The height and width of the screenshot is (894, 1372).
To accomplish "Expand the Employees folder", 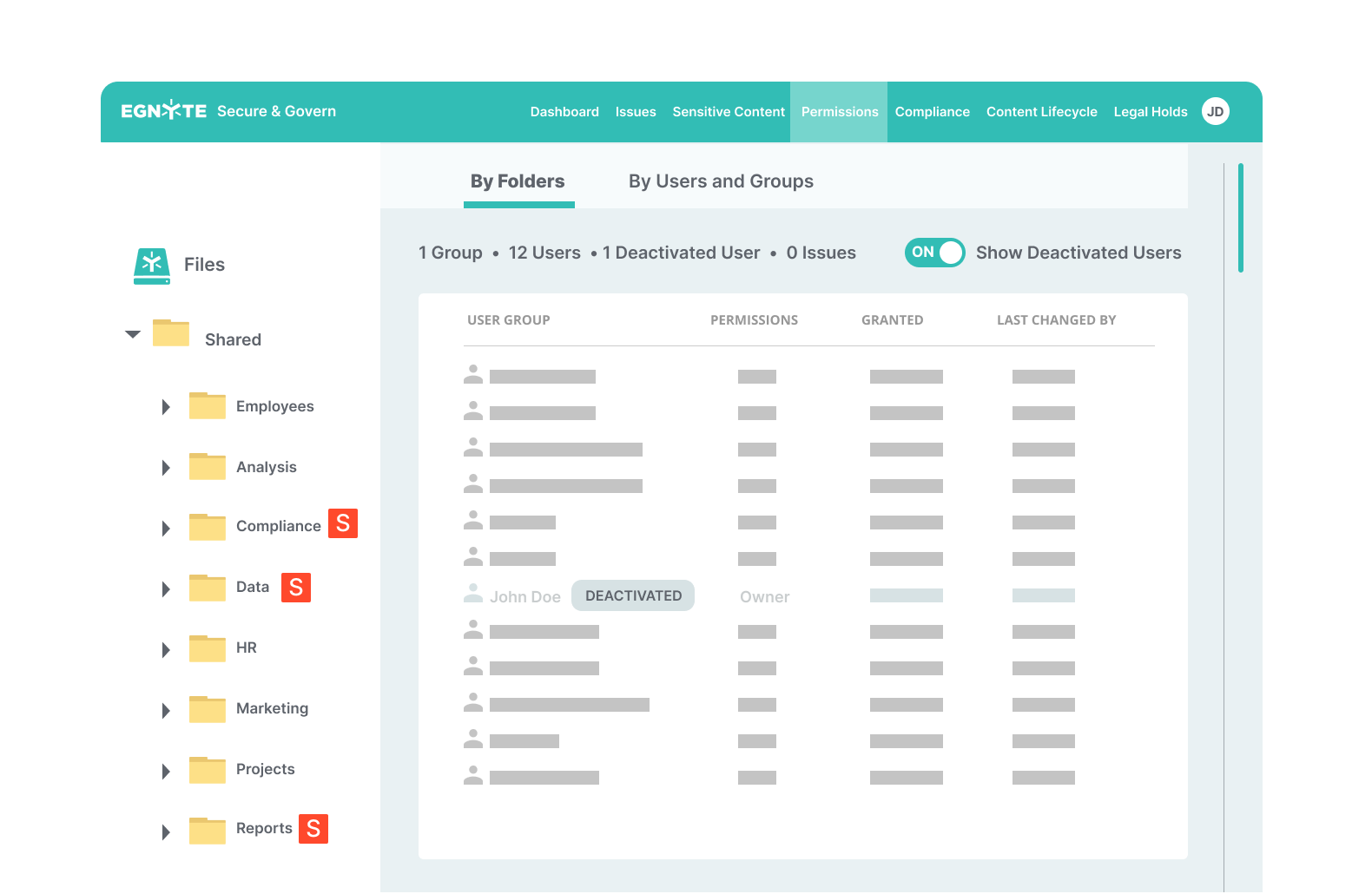I will pos(166,407).
